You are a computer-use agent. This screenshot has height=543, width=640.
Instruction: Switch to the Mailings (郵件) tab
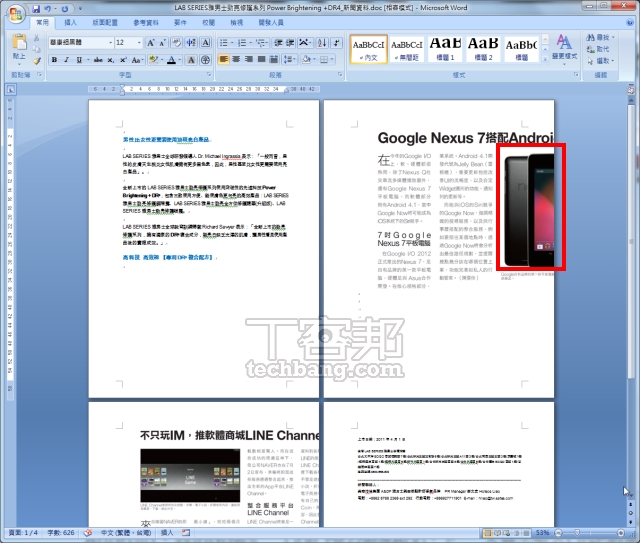[180, 22]
